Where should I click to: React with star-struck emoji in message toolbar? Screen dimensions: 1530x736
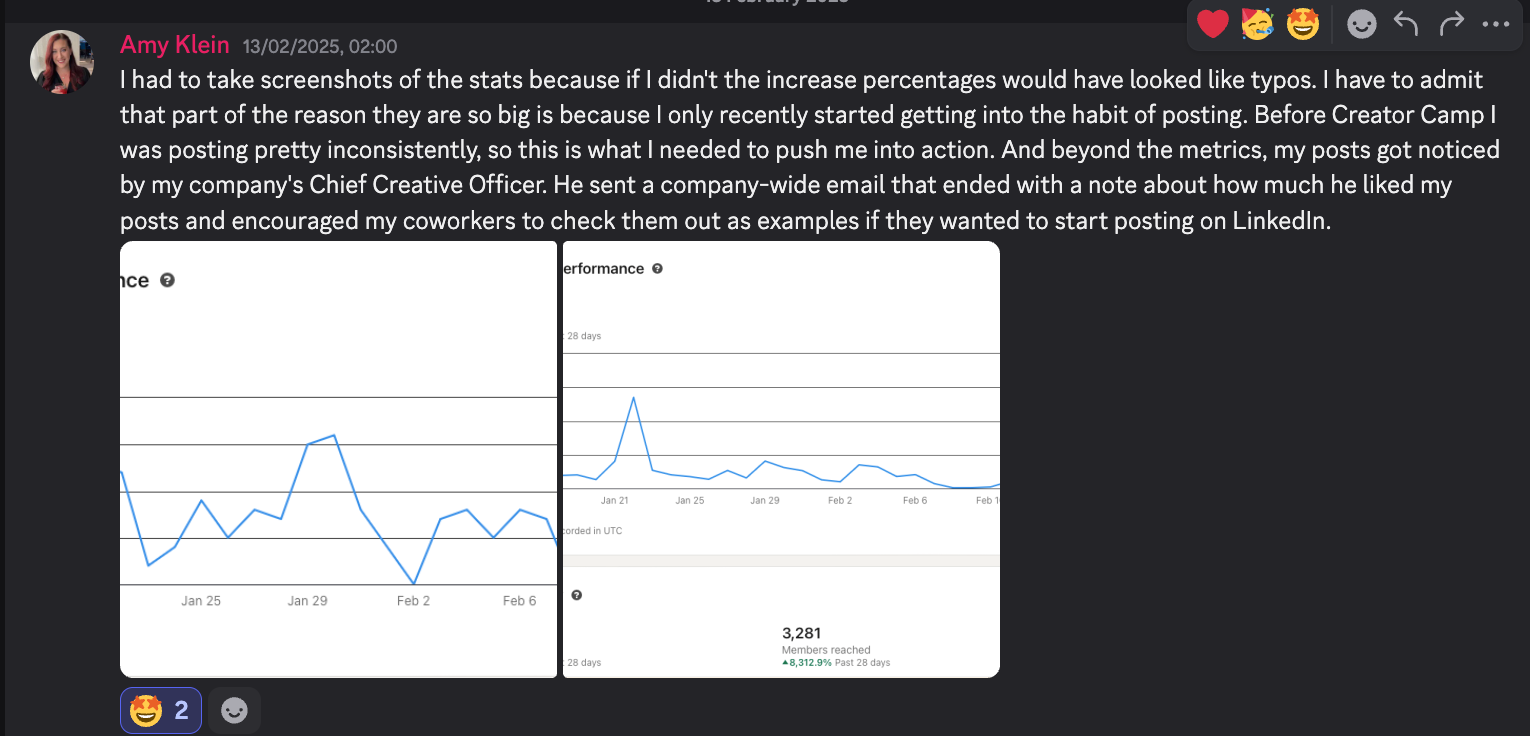click(1302, 24)
